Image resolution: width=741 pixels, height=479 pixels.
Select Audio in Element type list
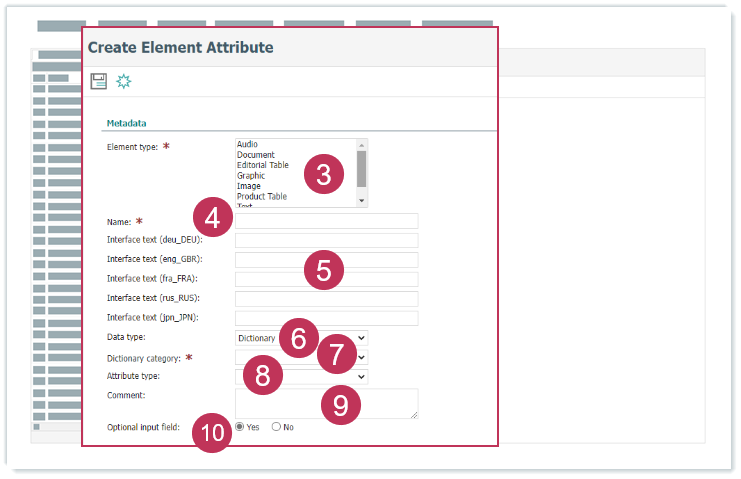coord(247,145)
